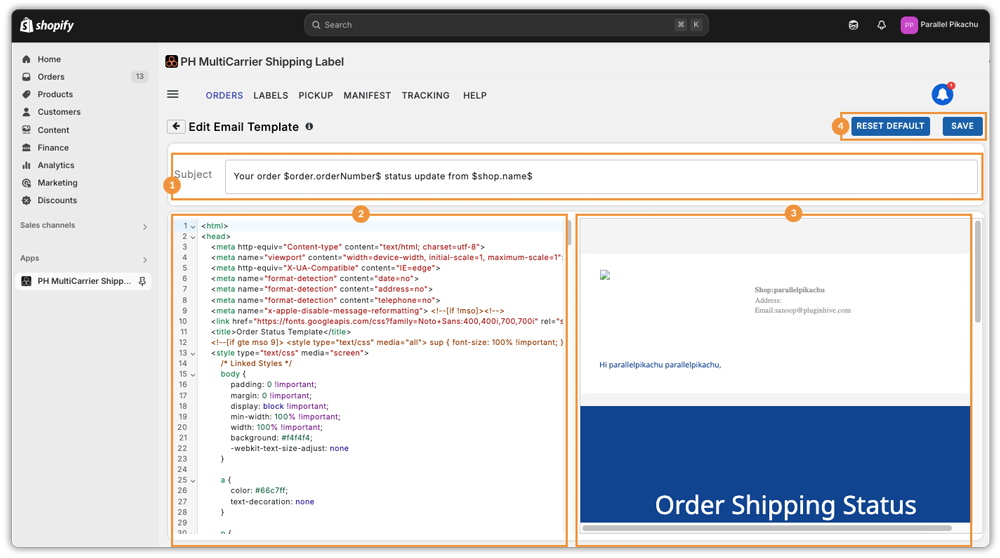The image size is (1000, 558).
Task: Click the search magnifier icon
Action: tap(316, 25)
